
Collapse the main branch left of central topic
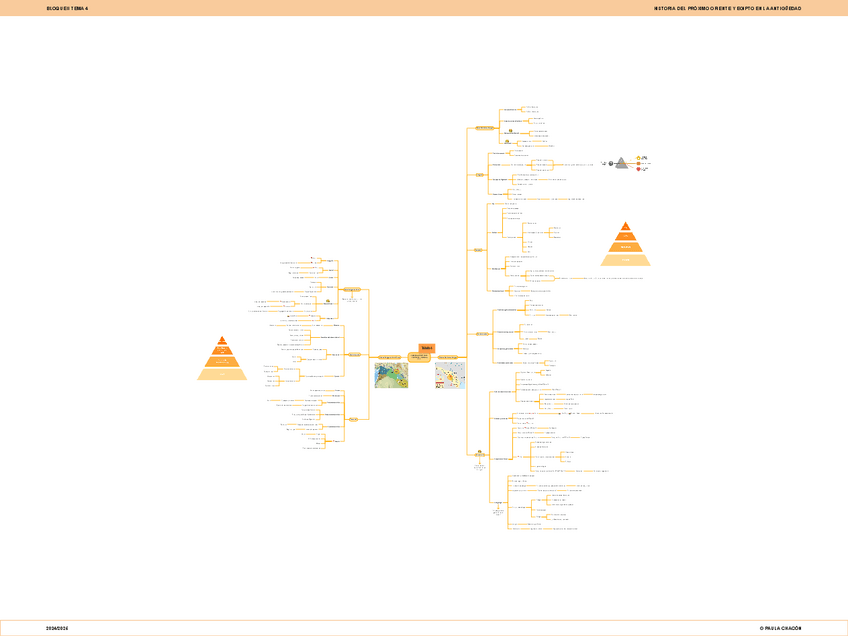pyautogui.click(x=389, y=357)
